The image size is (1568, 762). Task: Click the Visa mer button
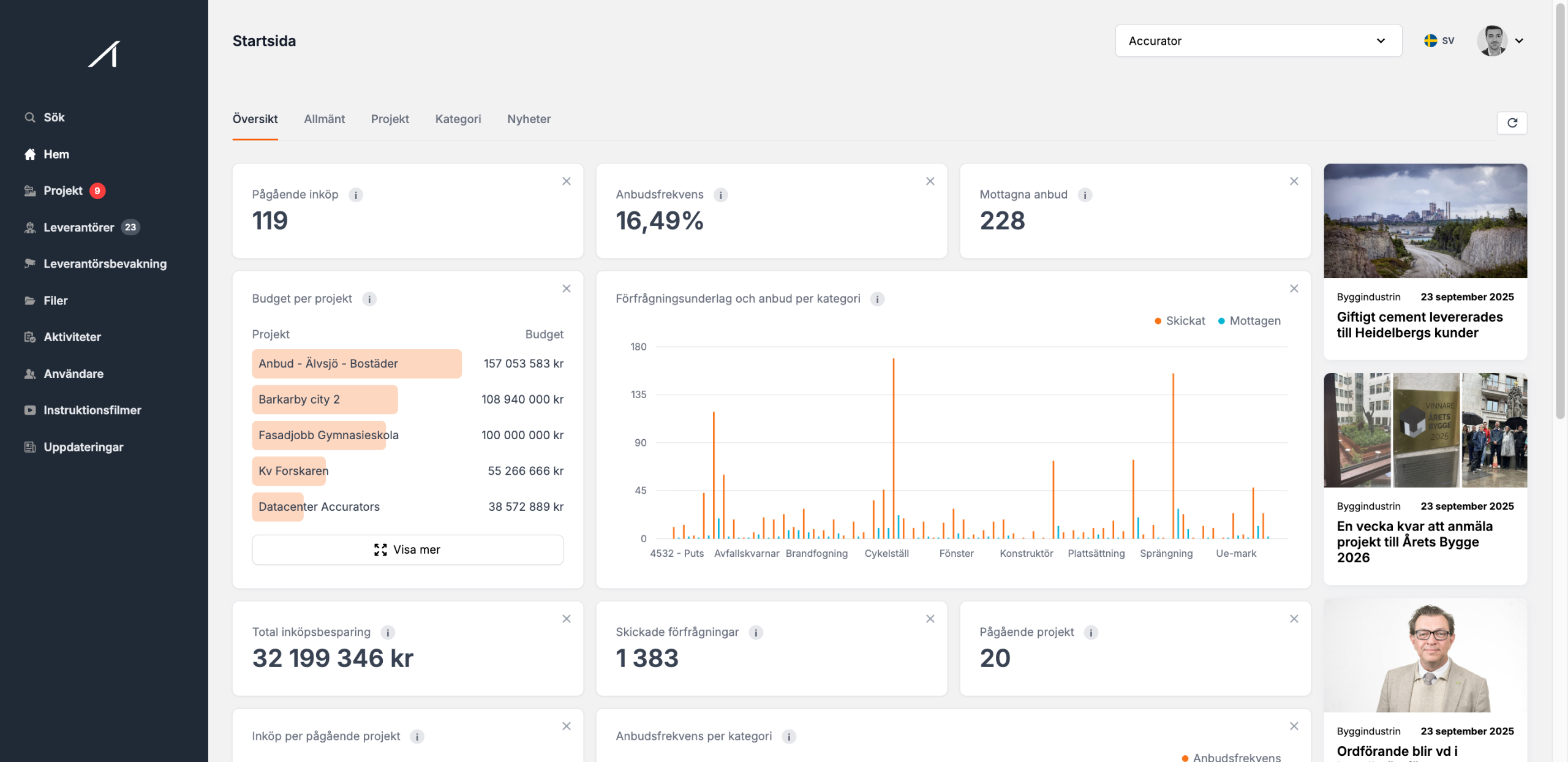coord(407,549)
